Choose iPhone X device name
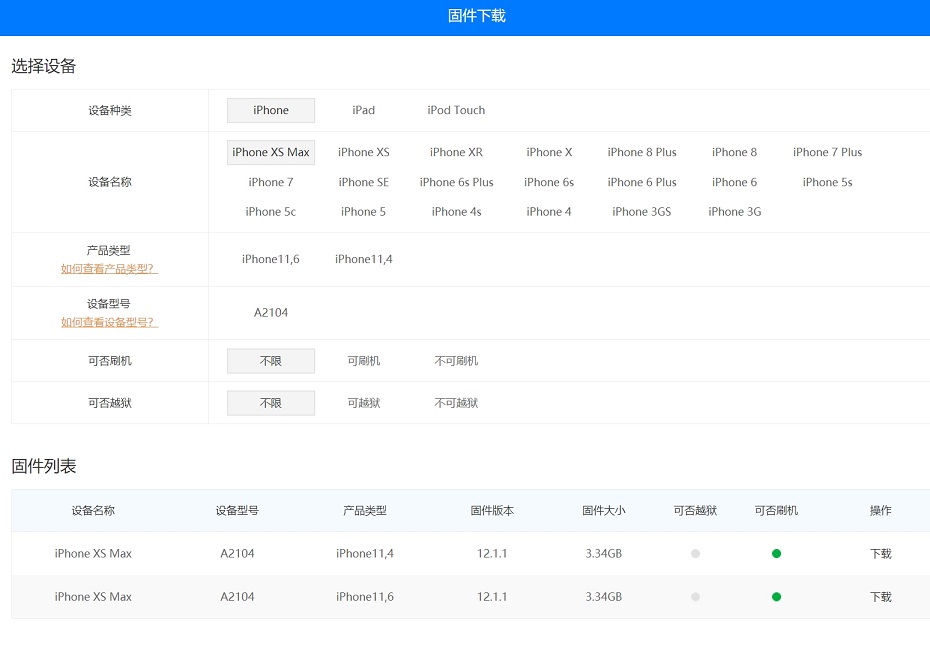 pyautogui.click(x=549, y=152)
